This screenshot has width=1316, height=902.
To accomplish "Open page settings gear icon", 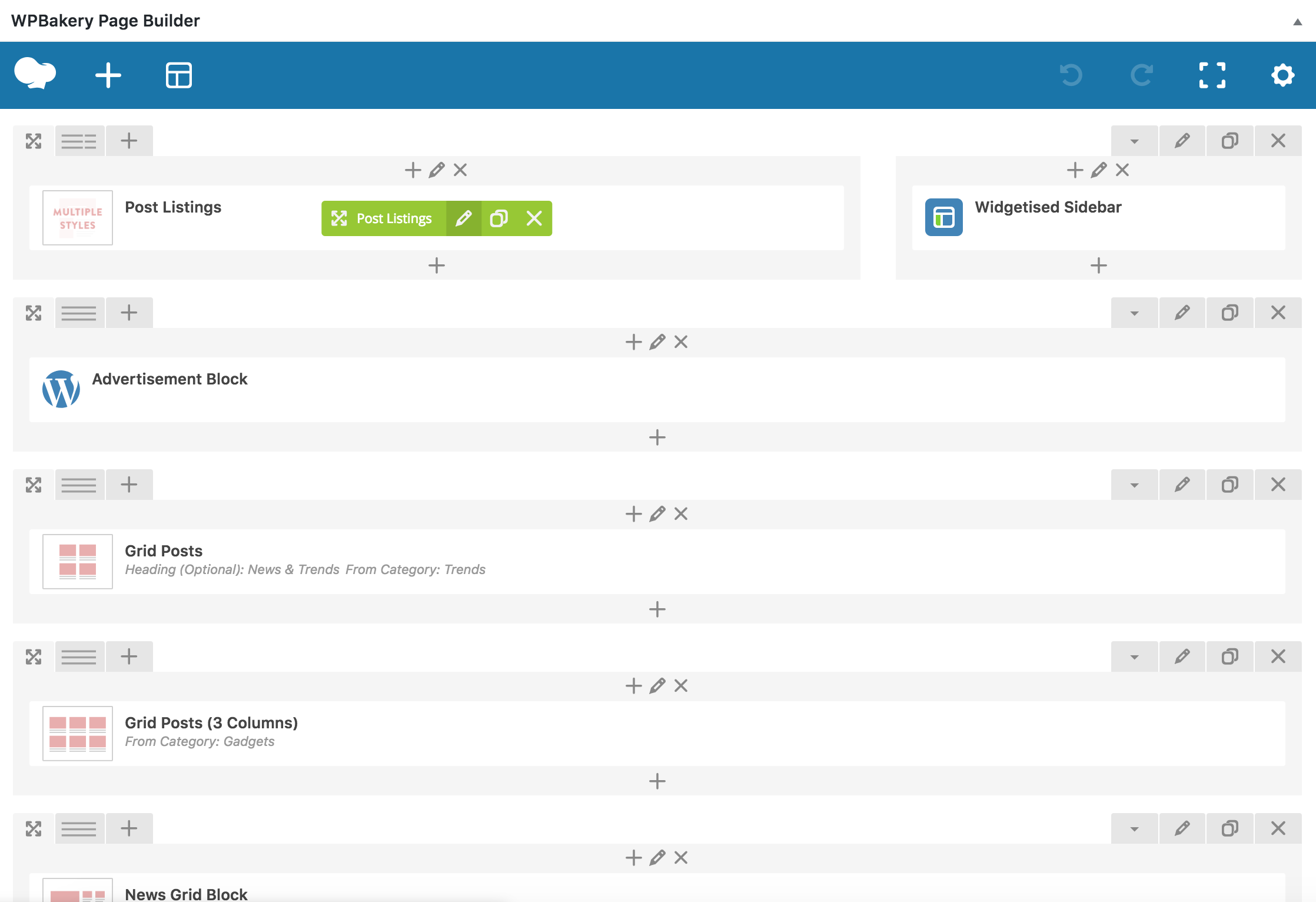I will [x=1283, y=75].
